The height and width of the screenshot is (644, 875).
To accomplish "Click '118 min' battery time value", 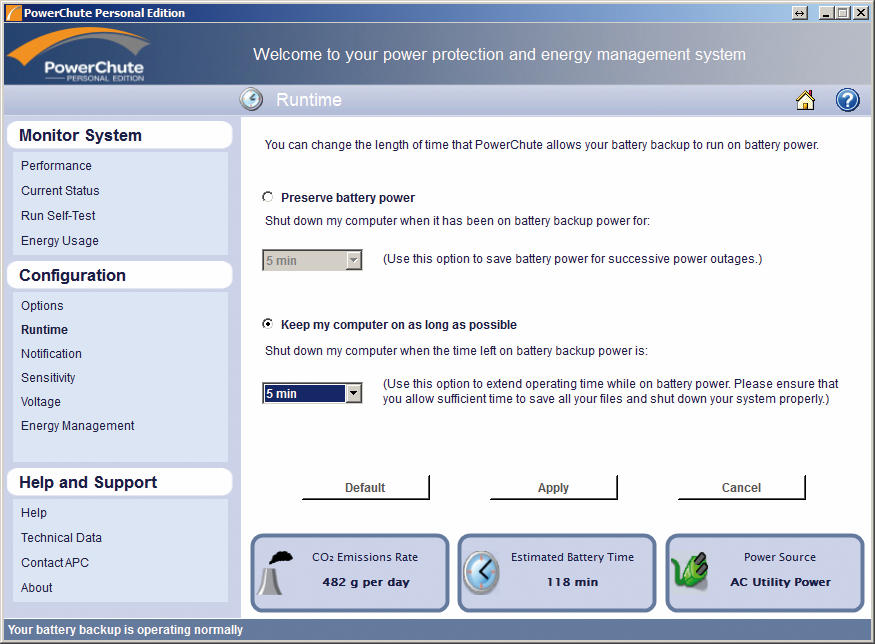I will pos(572,582).
